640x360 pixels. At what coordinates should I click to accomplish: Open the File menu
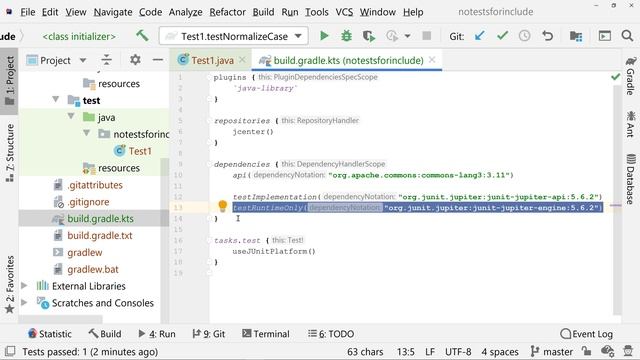coord(28,12)
